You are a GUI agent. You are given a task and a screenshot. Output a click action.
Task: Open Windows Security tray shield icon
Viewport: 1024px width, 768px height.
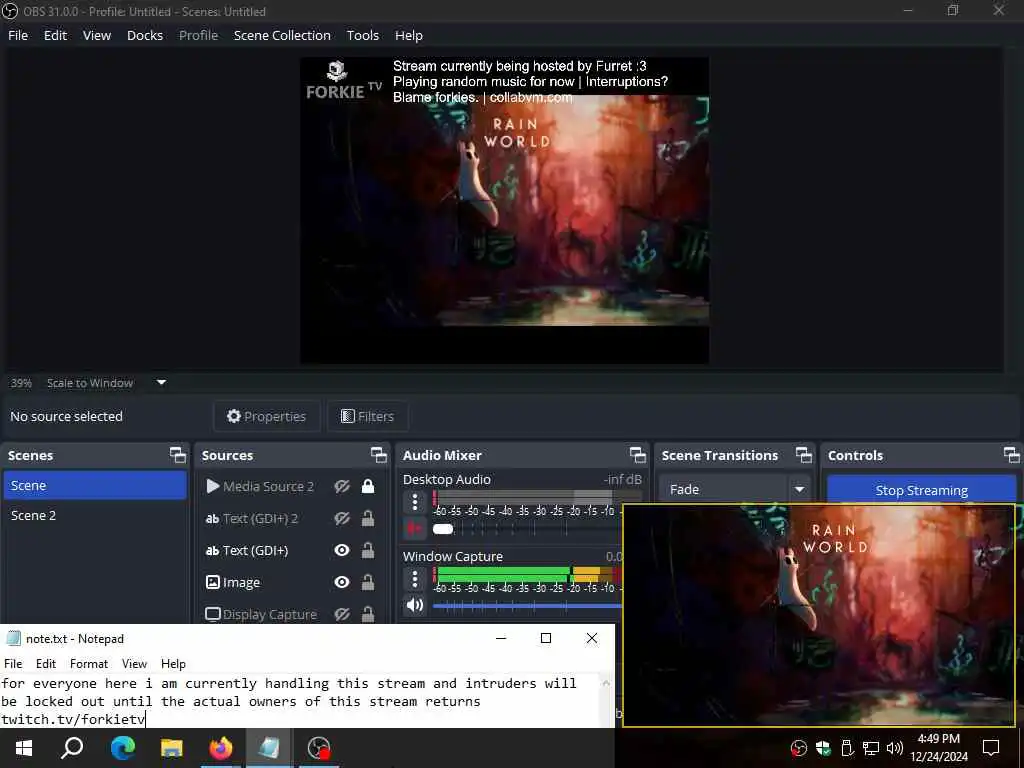pyautogui.click(x=823, y=748)
